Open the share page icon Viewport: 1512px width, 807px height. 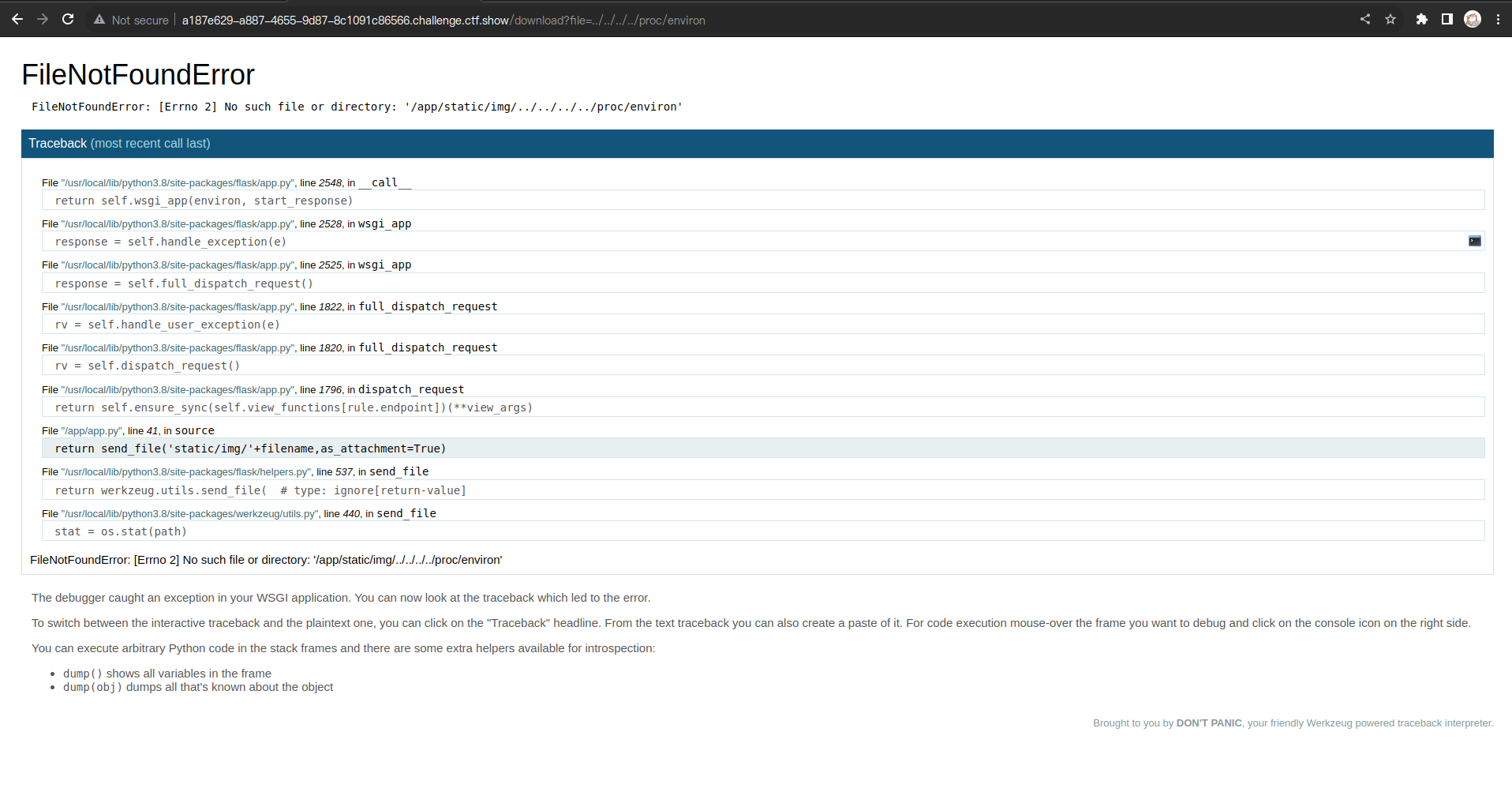pos(1365,19)
